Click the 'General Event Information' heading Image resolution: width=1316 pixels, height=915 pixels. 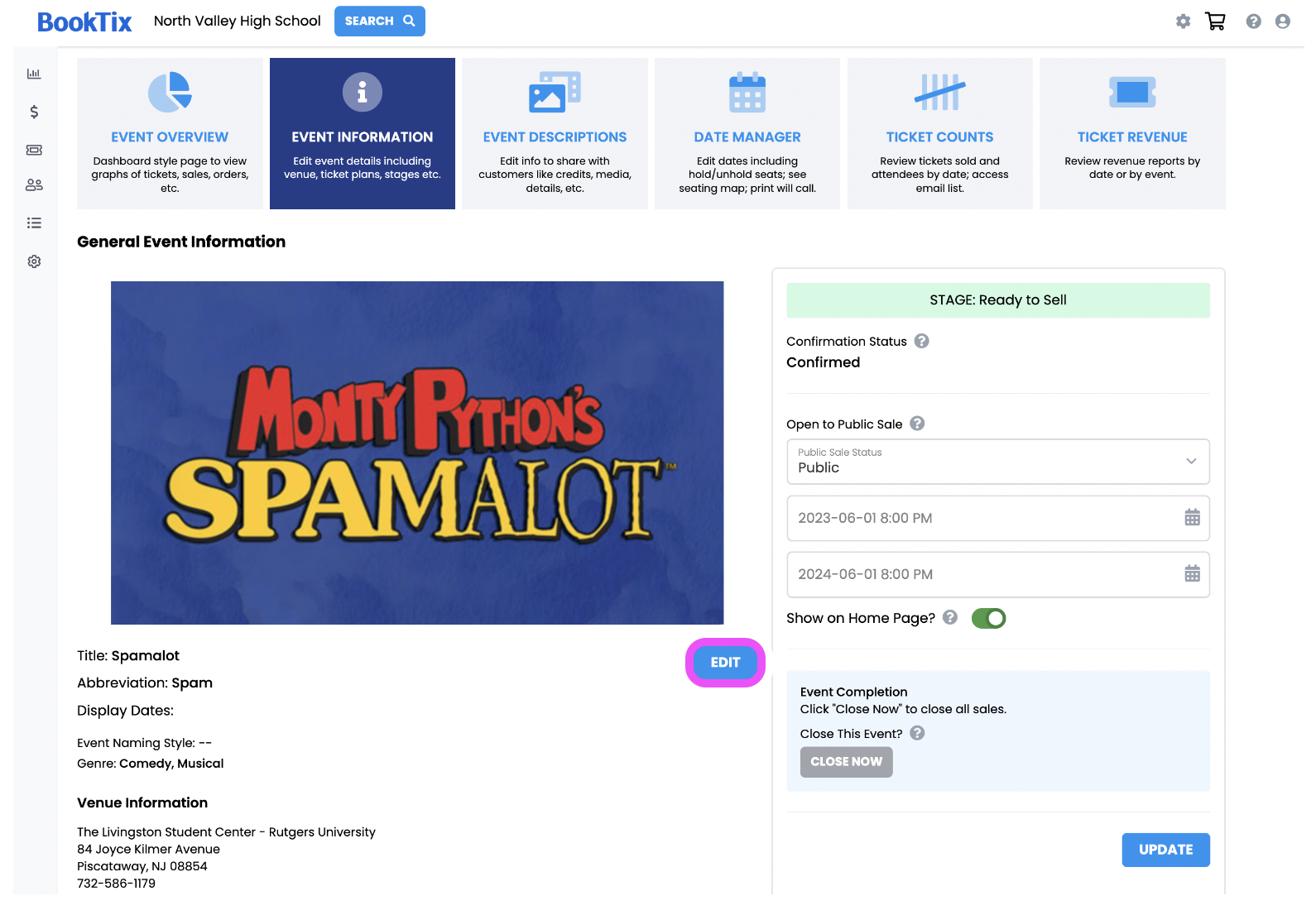[181, 242]
